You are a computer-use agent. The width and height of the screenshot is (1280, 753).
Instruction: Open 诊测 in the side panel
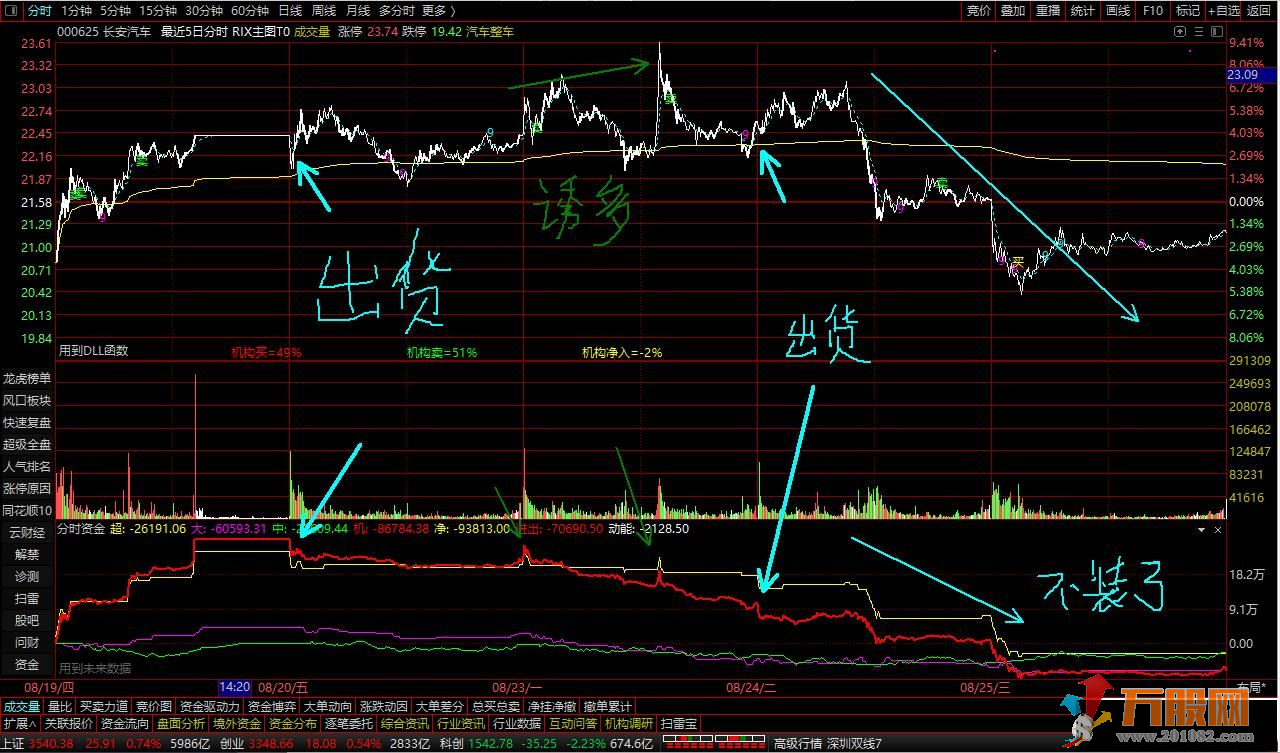click(x=27, y=577)
